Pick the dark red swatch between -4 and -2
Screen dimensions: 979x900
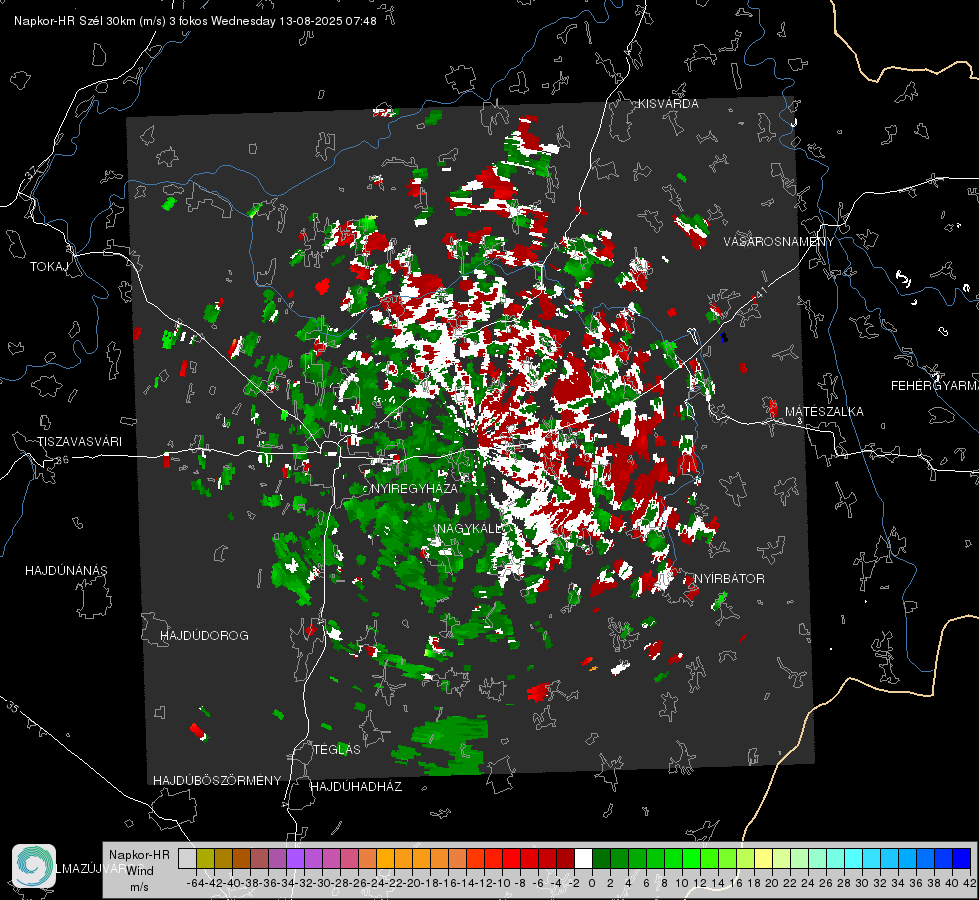click(565, 858)
